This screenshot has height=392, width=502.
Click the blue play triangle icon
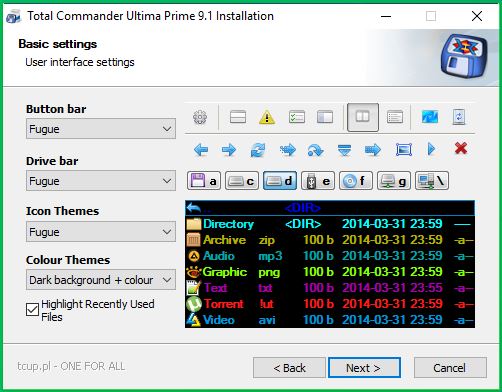click(431, 149)
